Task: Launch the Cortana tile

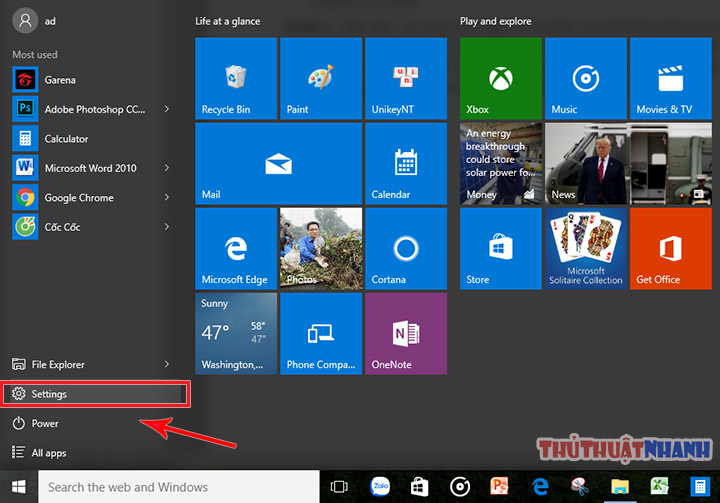Action: coord(406,249)
